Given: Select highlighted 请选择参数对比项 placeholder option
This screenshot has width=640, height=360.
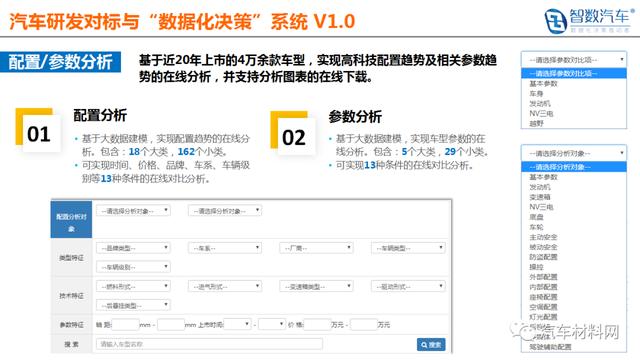Looking at the screenshot, I should pos(574,73).
